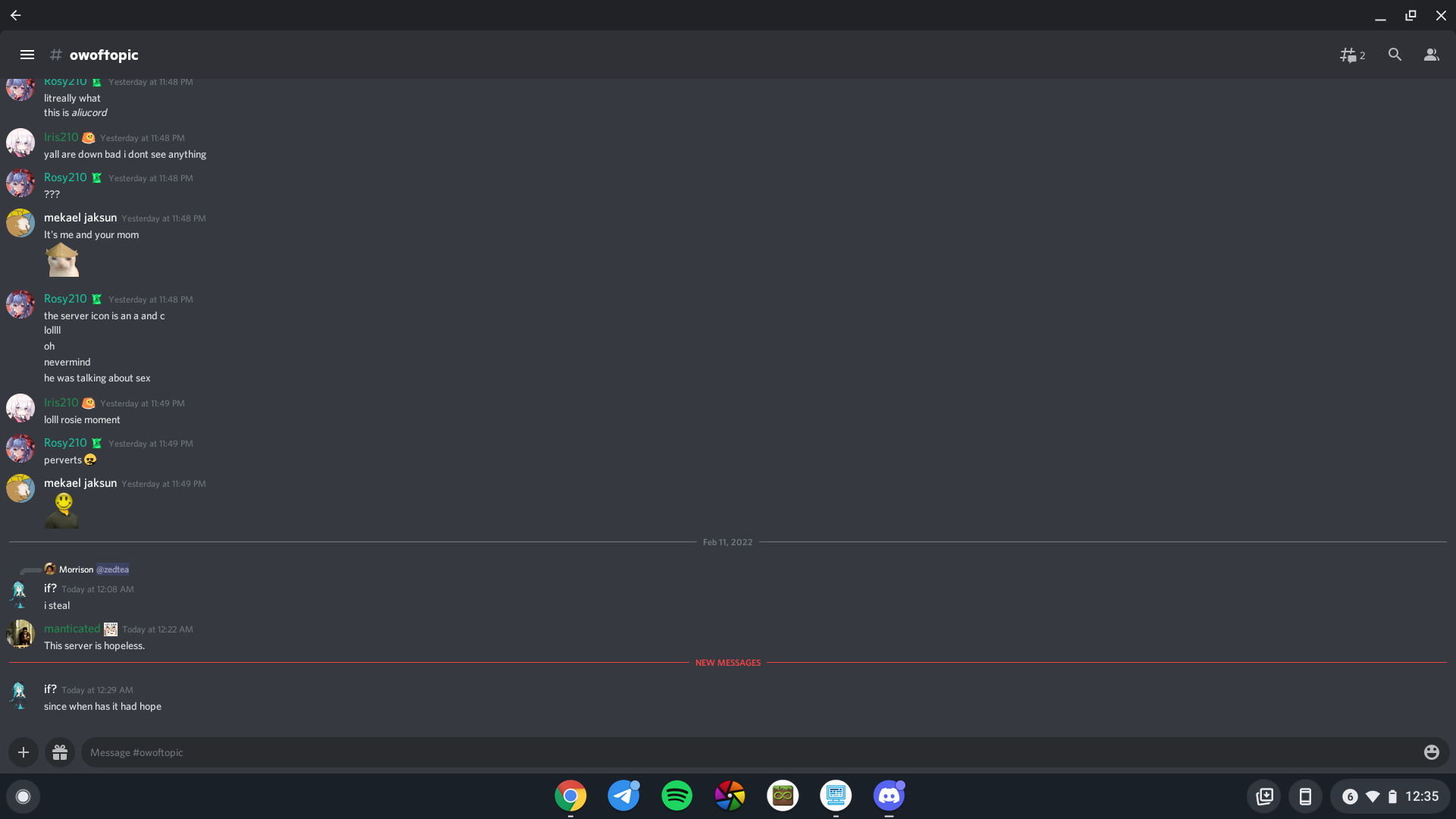
Task: Open the gift picker next to message box
Action: tap(60, 752)
